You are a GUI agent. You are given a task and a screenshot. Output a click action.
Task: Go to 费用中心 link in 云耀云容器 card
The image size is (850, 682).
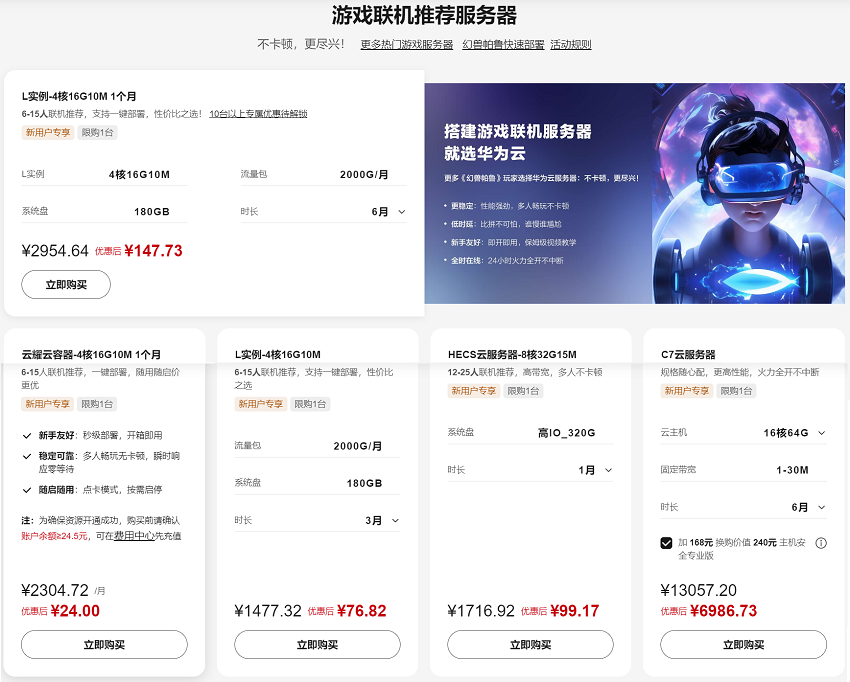tap(134, 536)
